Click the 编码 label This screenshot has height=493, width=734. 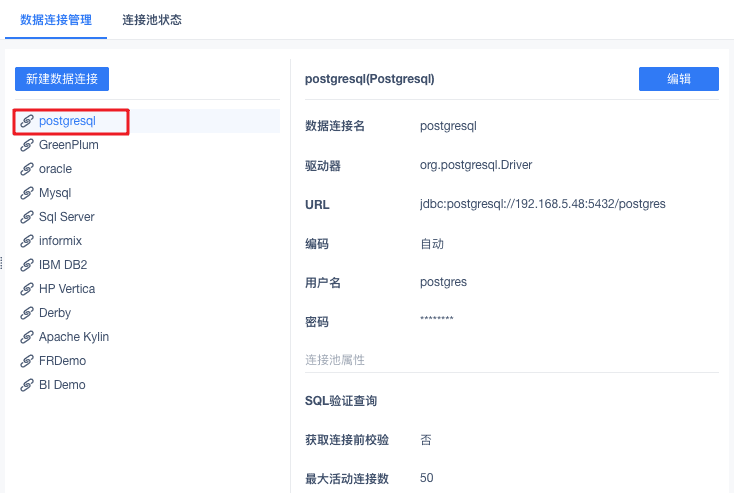[317, 244]
